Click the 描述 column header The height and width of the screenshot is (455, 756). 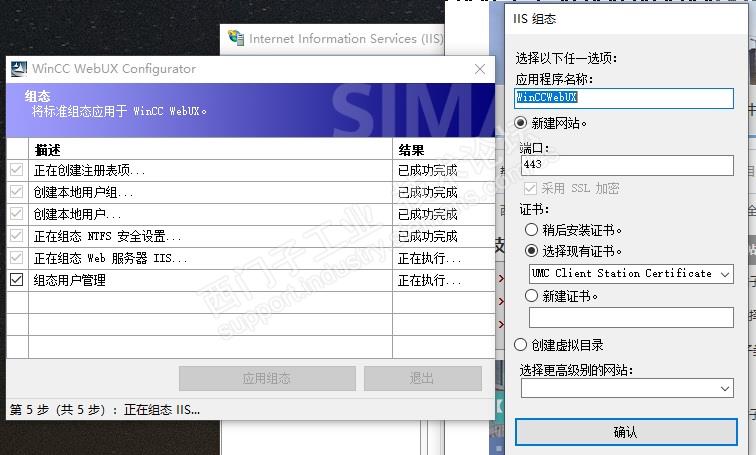(x=210, y=150)
